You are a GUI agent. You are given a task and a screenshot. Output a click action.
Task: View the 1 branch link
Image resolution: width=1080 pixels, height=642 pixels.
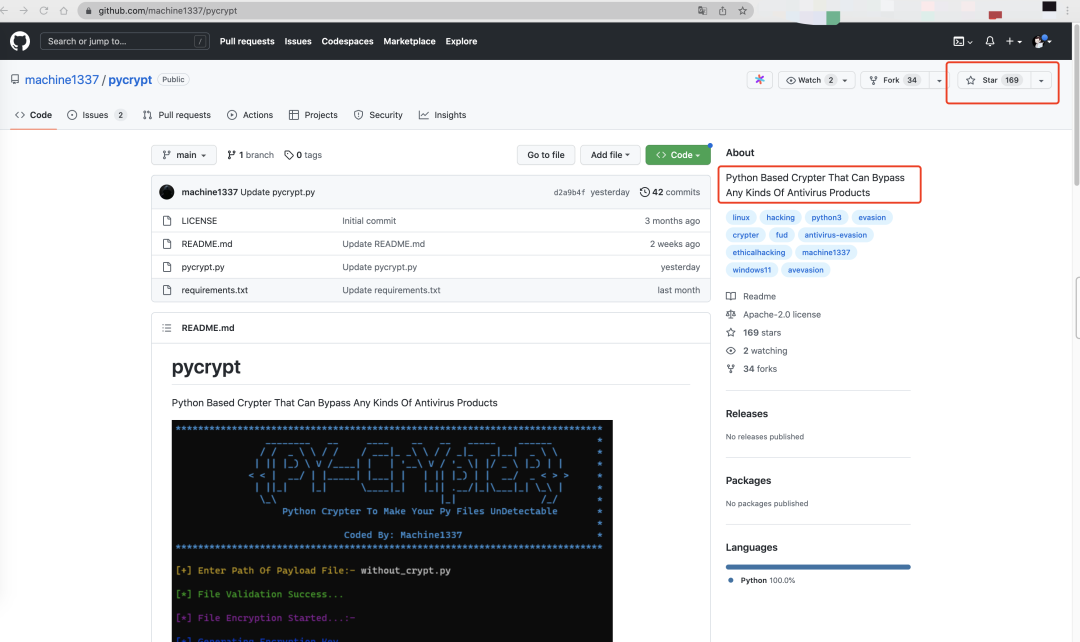[x=251, y=155]
